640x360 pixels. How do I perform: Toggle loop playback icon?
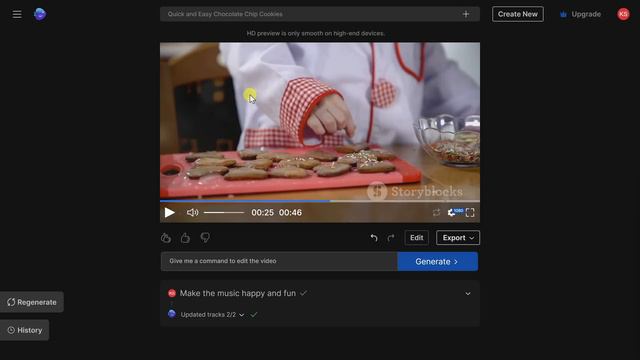[436, 212]
